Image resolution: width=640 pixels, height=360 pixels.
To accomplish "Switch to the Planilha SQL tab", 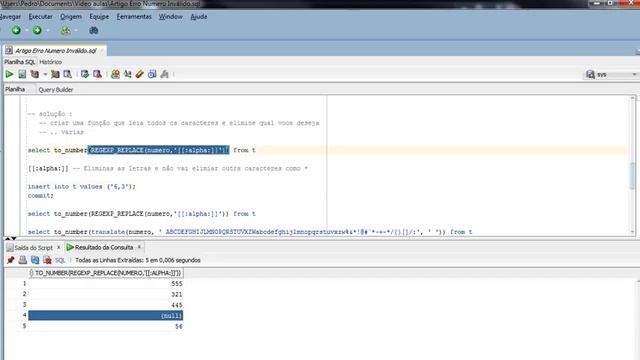I will [x=20, y=62].
